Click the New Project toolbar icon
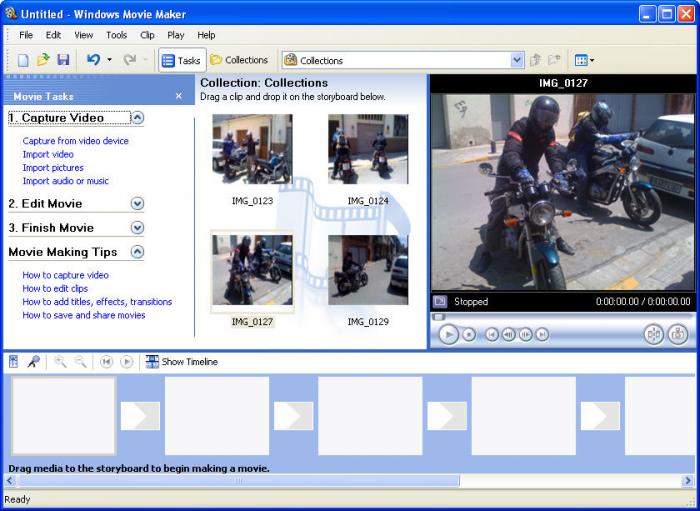Screen dimensions: 700x511 pyautogui.click(x=23, y=60)
